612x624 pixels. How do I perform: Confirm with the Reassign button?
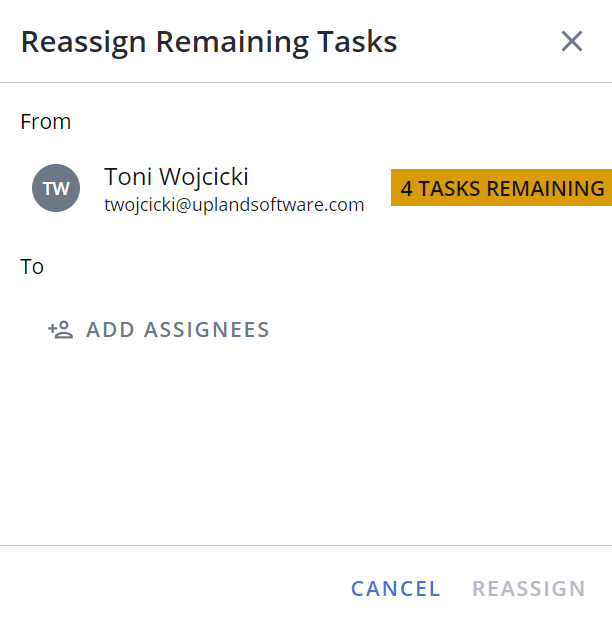[529, 589]
